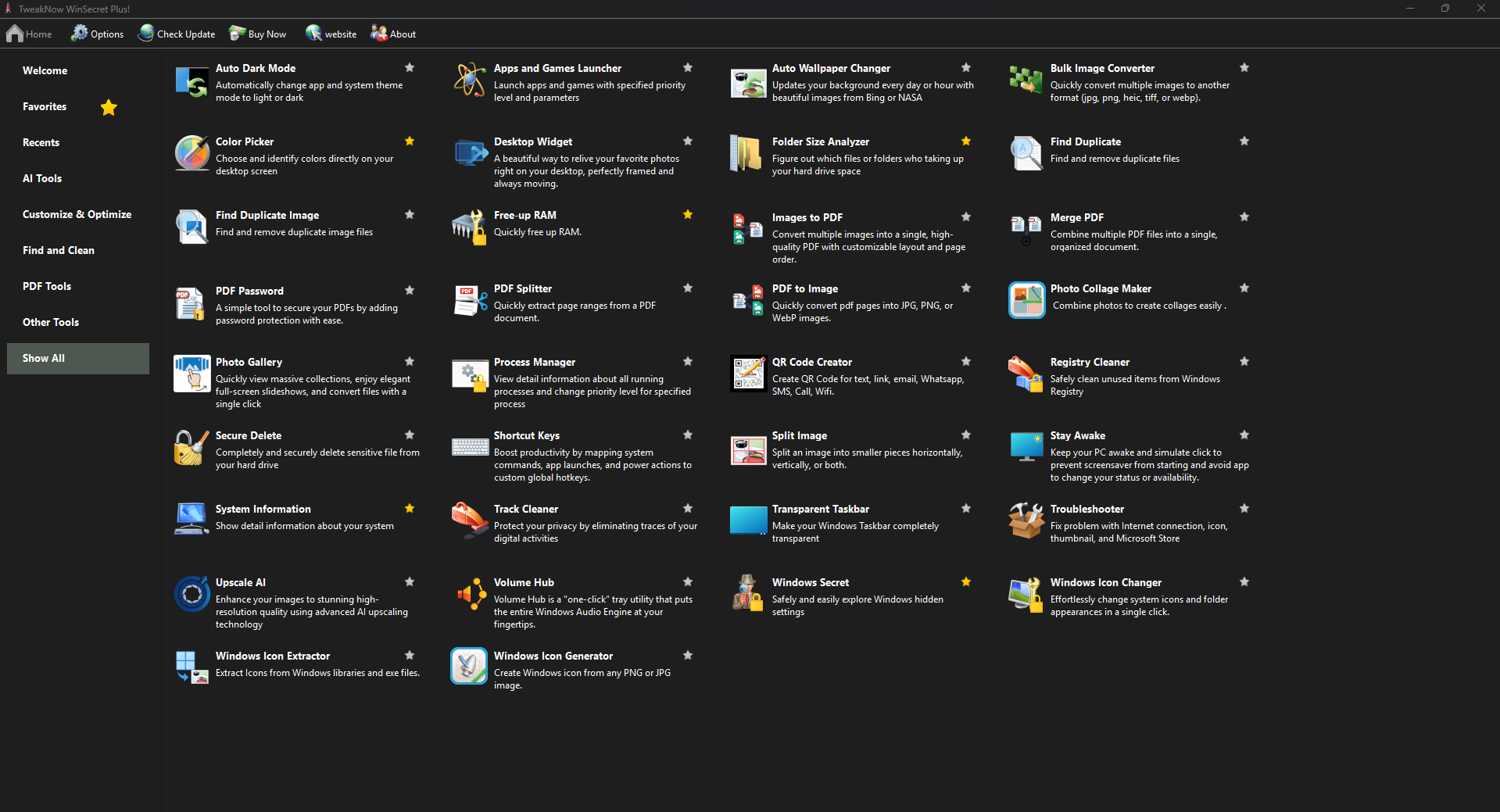Open Customize & Optimize category
Image resolution: width=1500 pixels, height=812 pixels.
[78, 215]
